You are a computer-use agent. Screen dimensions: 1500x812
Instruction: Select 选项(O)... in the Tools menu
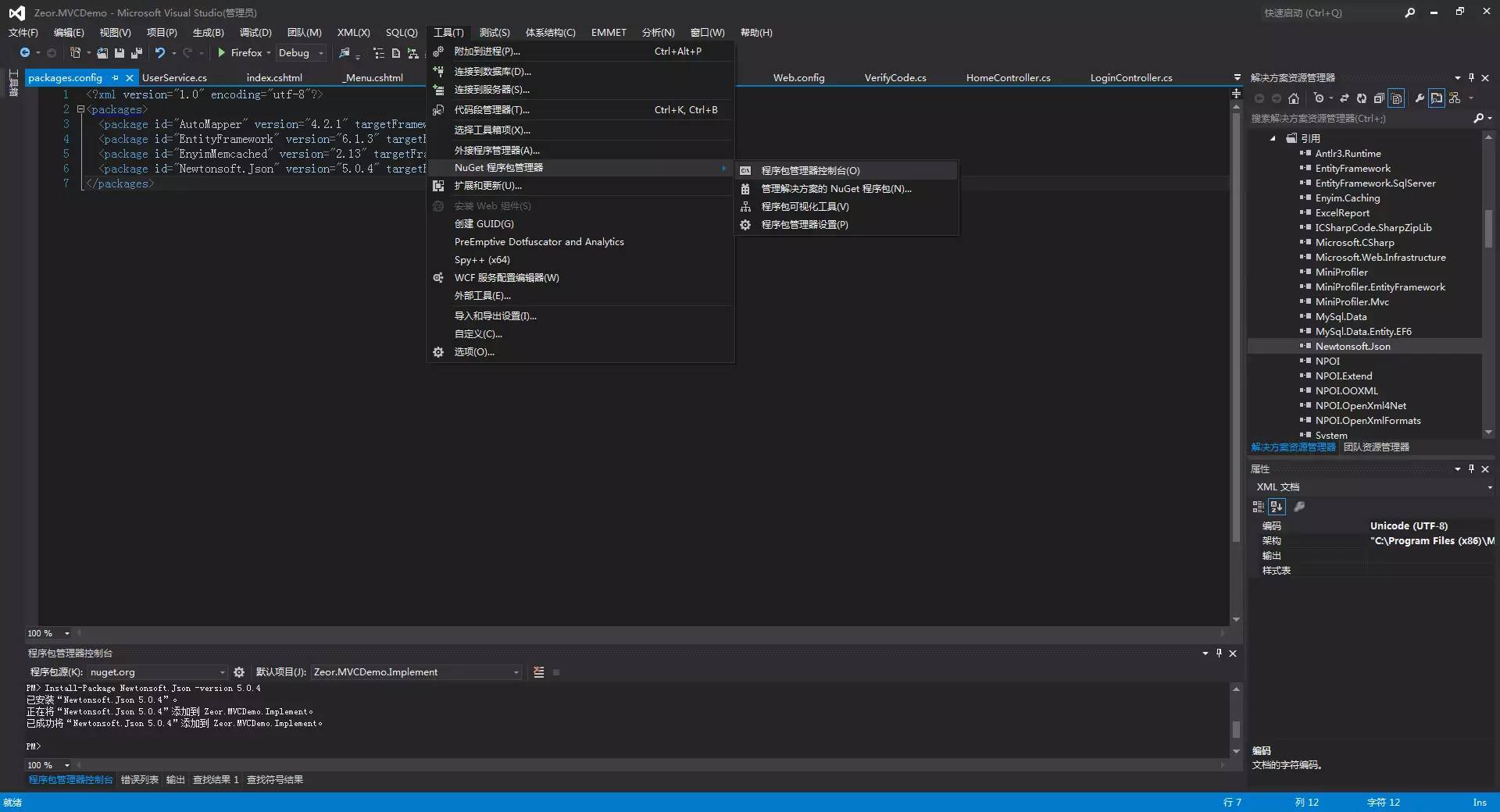(x=580, y=351)
